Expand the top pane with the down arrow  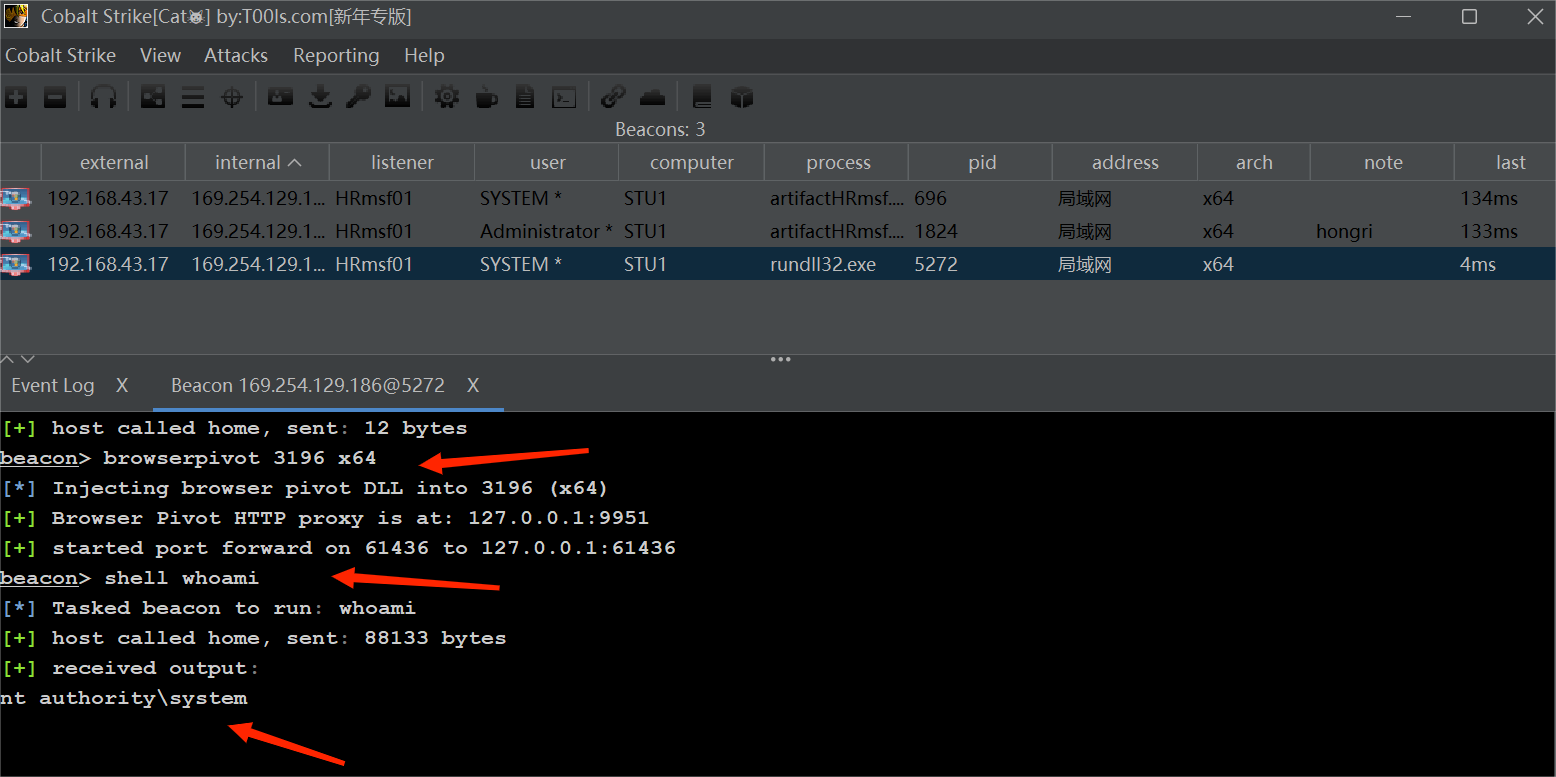tap(28, 359)
